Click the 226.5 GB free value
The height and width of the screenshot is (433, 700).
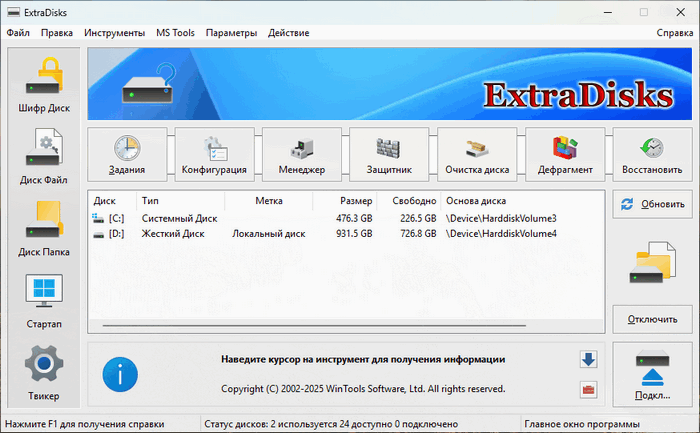tap(418, 218)
